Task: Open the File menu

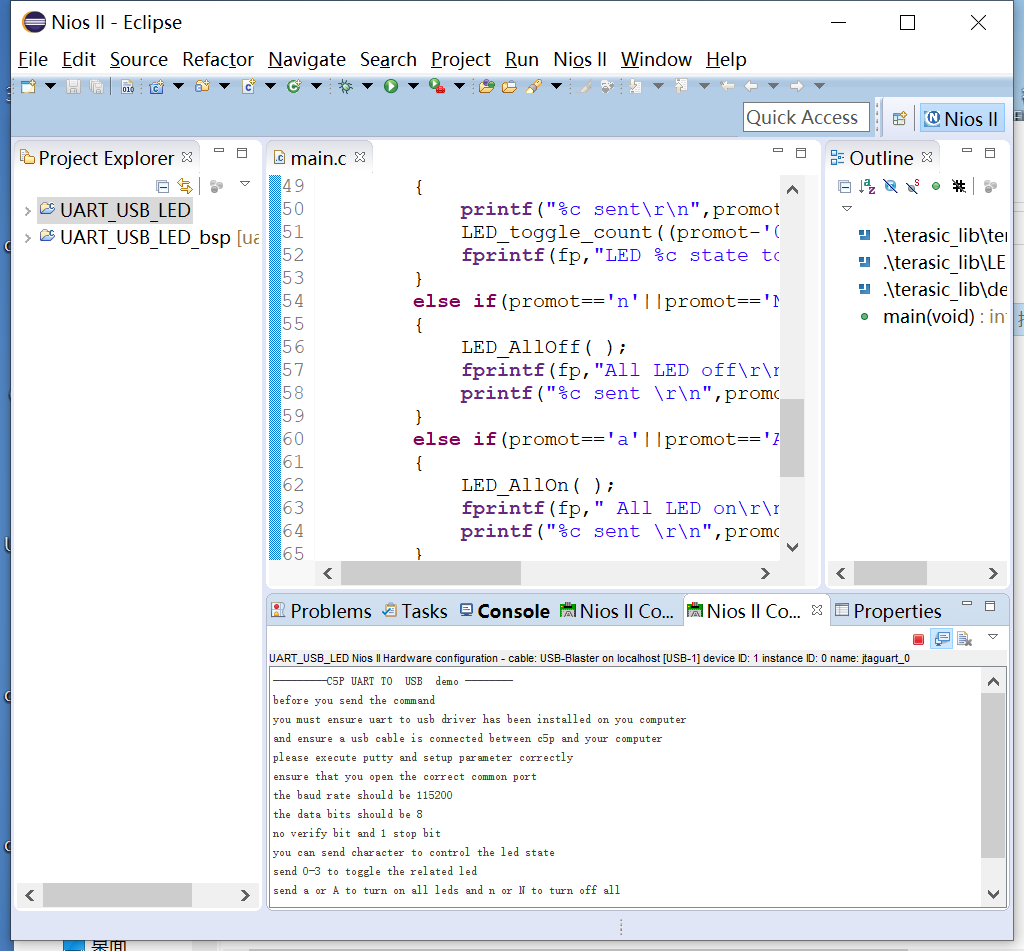Action: (33, 59)
